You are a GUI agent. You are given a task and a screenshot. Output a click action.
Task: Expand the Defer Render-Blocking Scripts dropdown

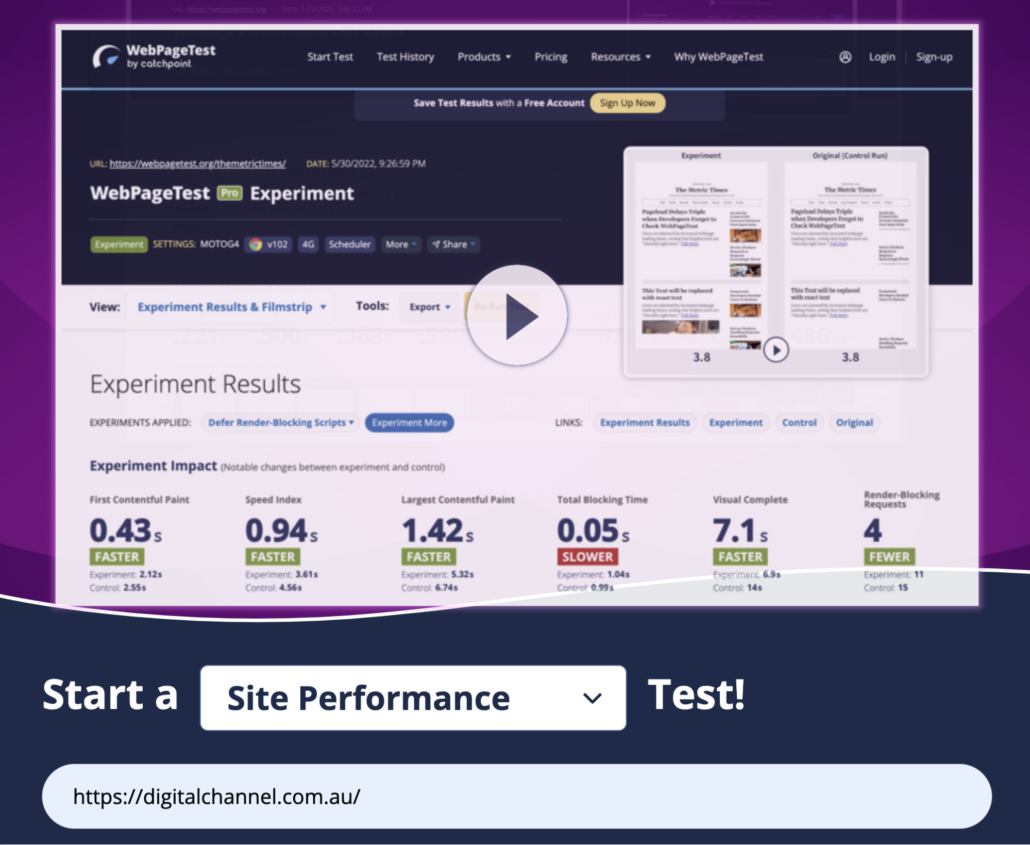click(280, 423)
